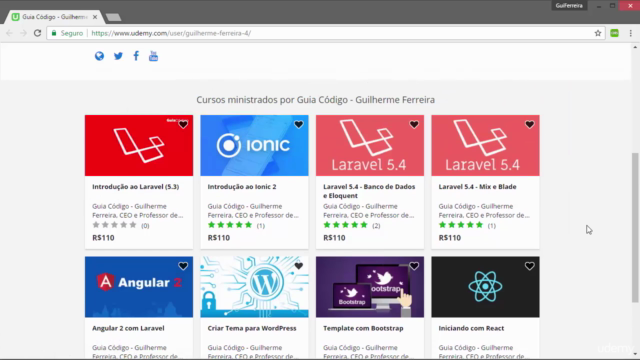Open the Facebook profile icon

point(136,56)
